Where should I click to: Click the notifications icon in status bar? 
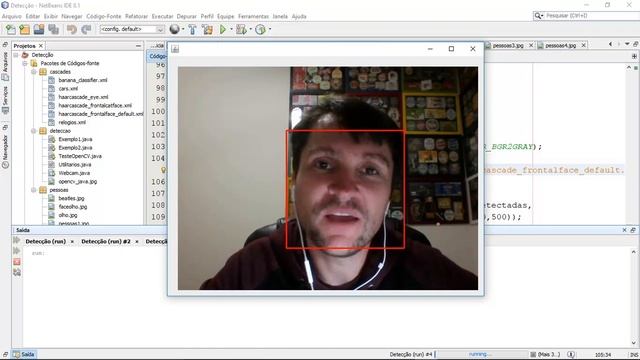coord(571,354)
